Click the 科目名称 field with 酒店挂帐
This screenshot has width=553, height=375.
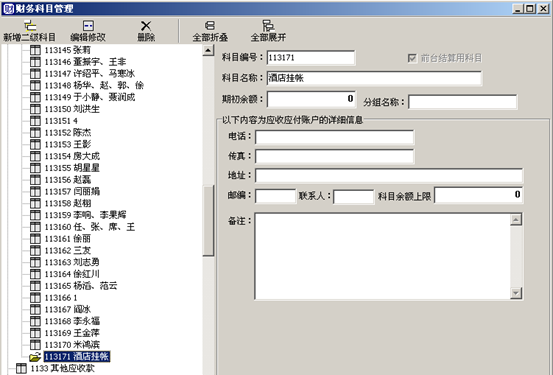point(374,78)
